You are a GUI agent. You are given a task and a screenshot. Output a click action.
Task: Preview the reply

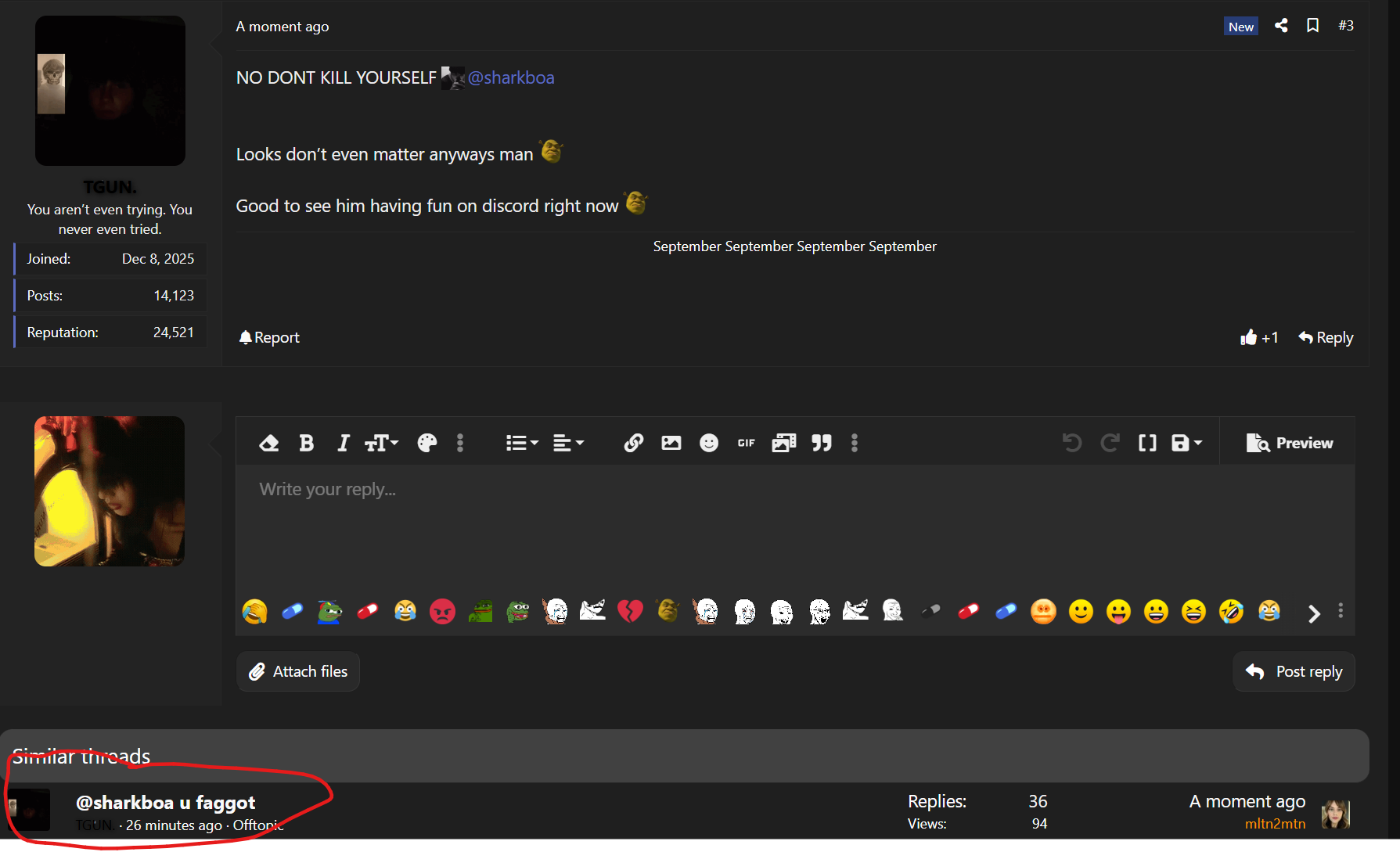pos(1289,443)
